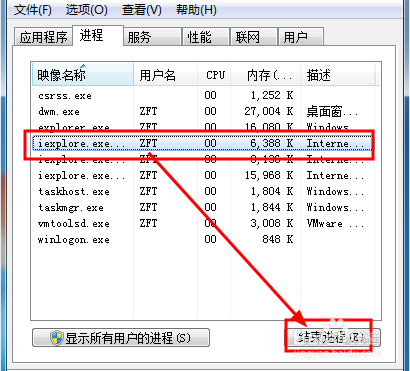
Task: Sort processes by the CPU column header
Action: click(x=214, y=75)
